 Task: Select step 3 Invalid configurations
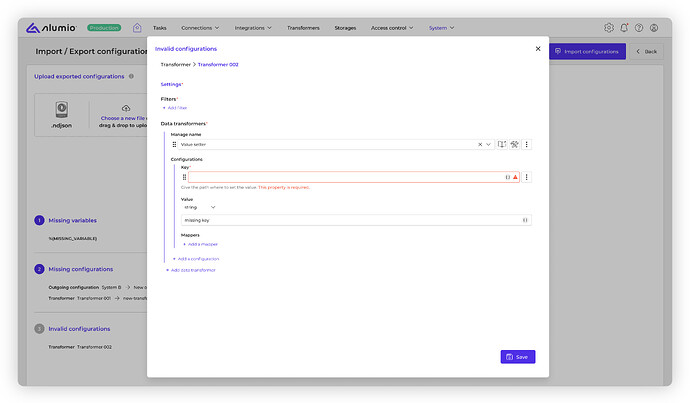pos(72,329)
